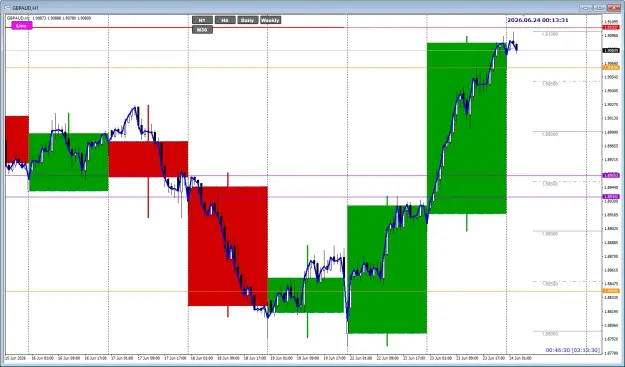Click the black current price label on scale
625x367 pixels.
click(x=611, y=51)
